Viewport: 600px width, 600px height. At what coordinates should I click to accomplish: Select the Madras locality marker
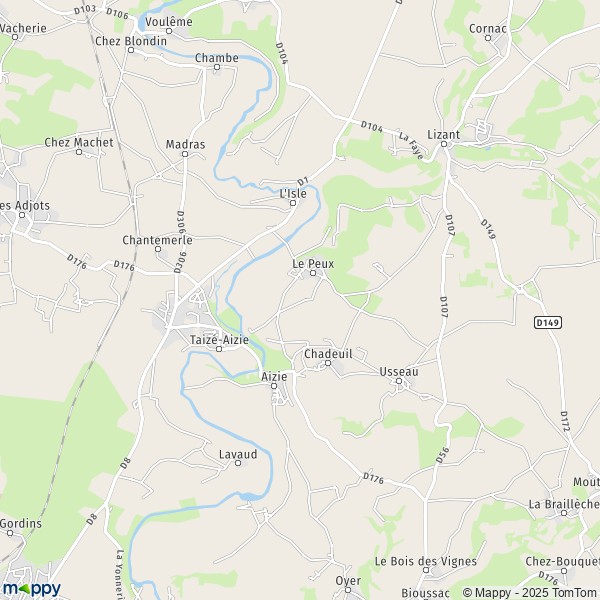[185, 154]
